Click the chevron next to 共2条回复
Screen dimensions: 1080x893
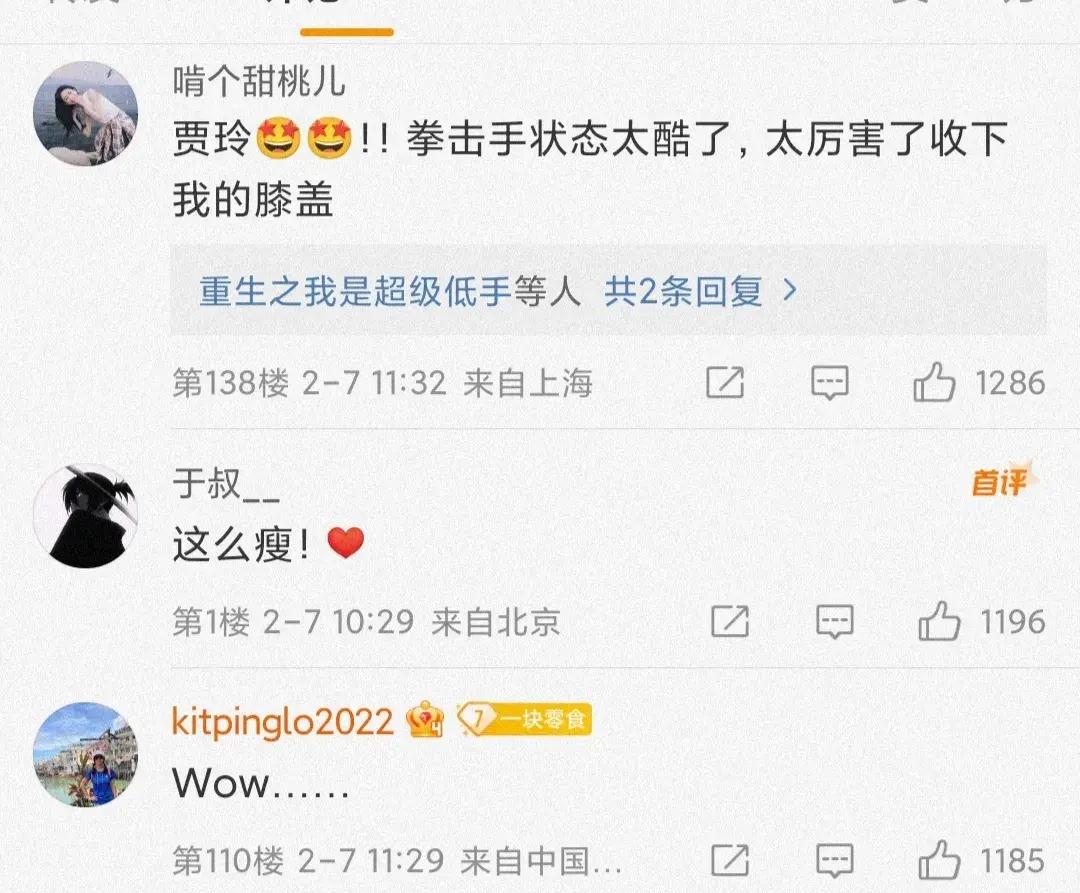coord(791,291)
